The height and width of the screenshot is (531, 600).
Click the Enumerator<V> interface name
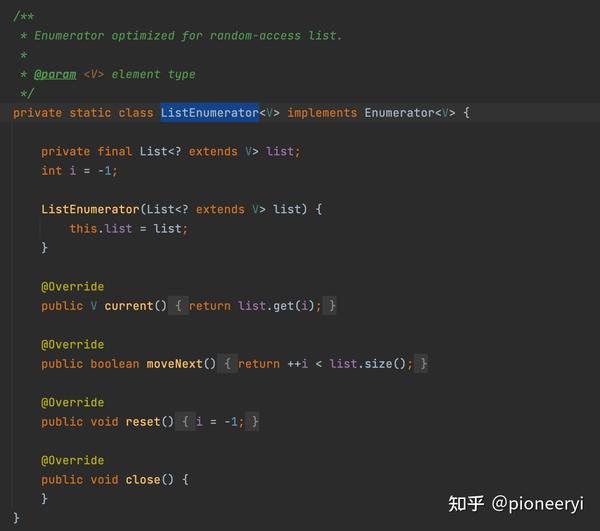click(409, 113)
